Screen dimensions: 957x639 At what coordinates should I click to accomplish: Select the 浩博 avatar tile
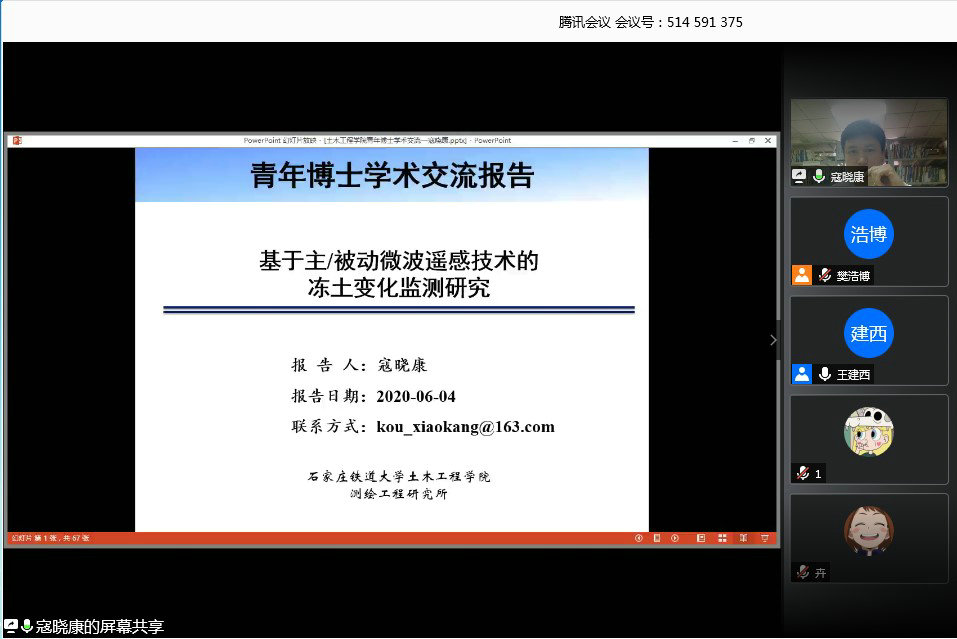[x=868, y=234]
